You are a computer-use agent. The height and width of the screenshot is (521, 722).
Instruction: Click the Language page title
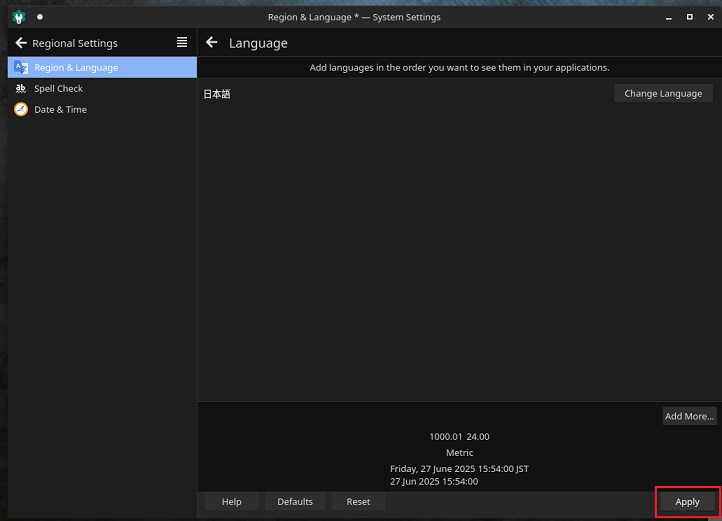258,43
